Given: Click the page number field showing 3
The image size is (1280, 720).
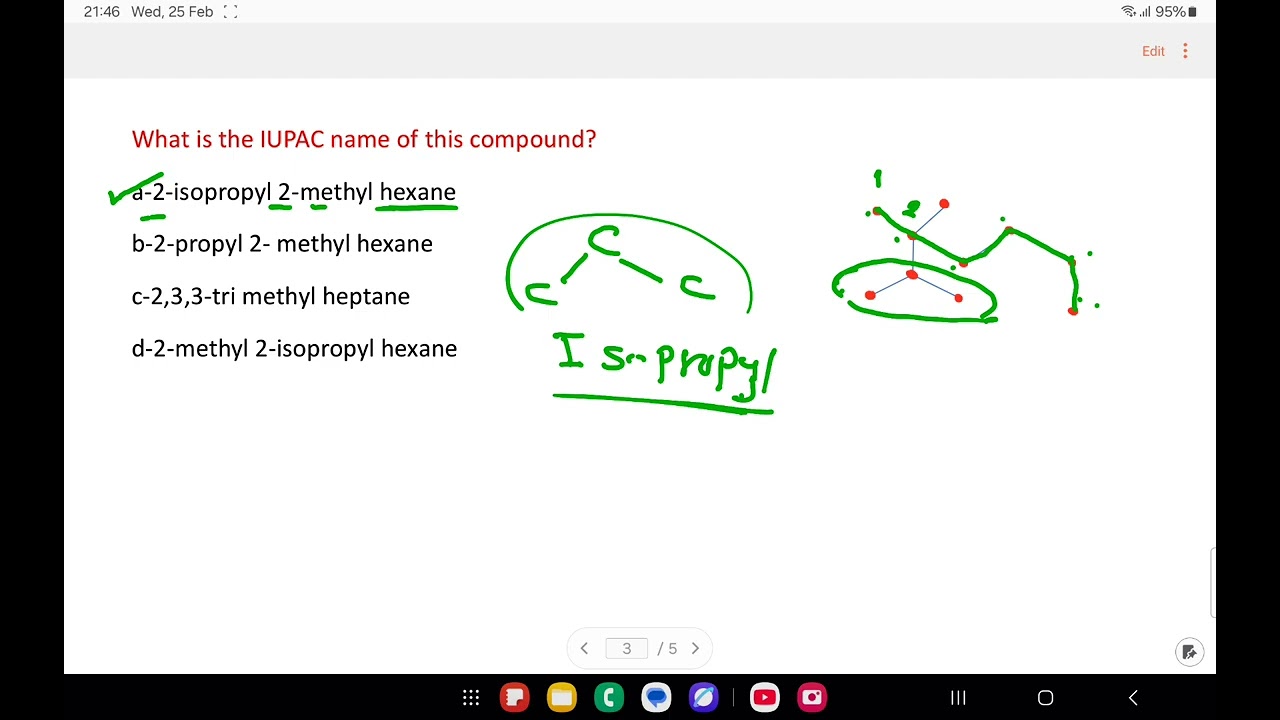Looking at the screenshot, I should click(x=627, y=649).
